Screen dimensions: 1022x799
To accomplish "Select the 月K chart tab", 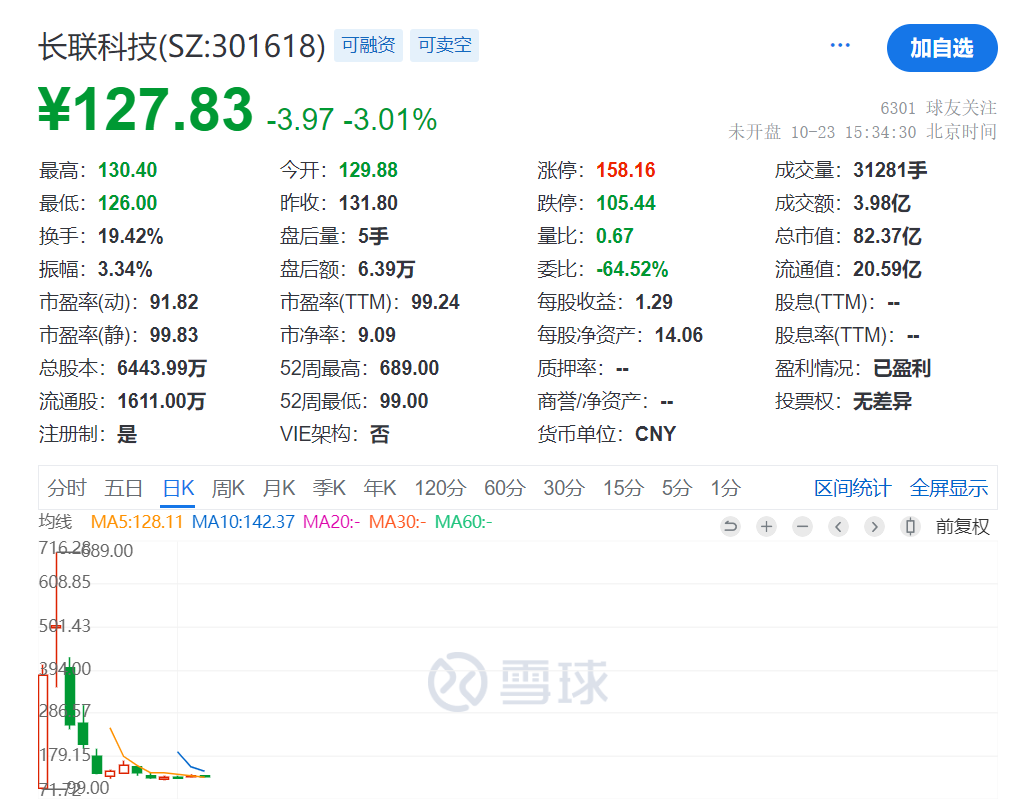I will (279, 487).
